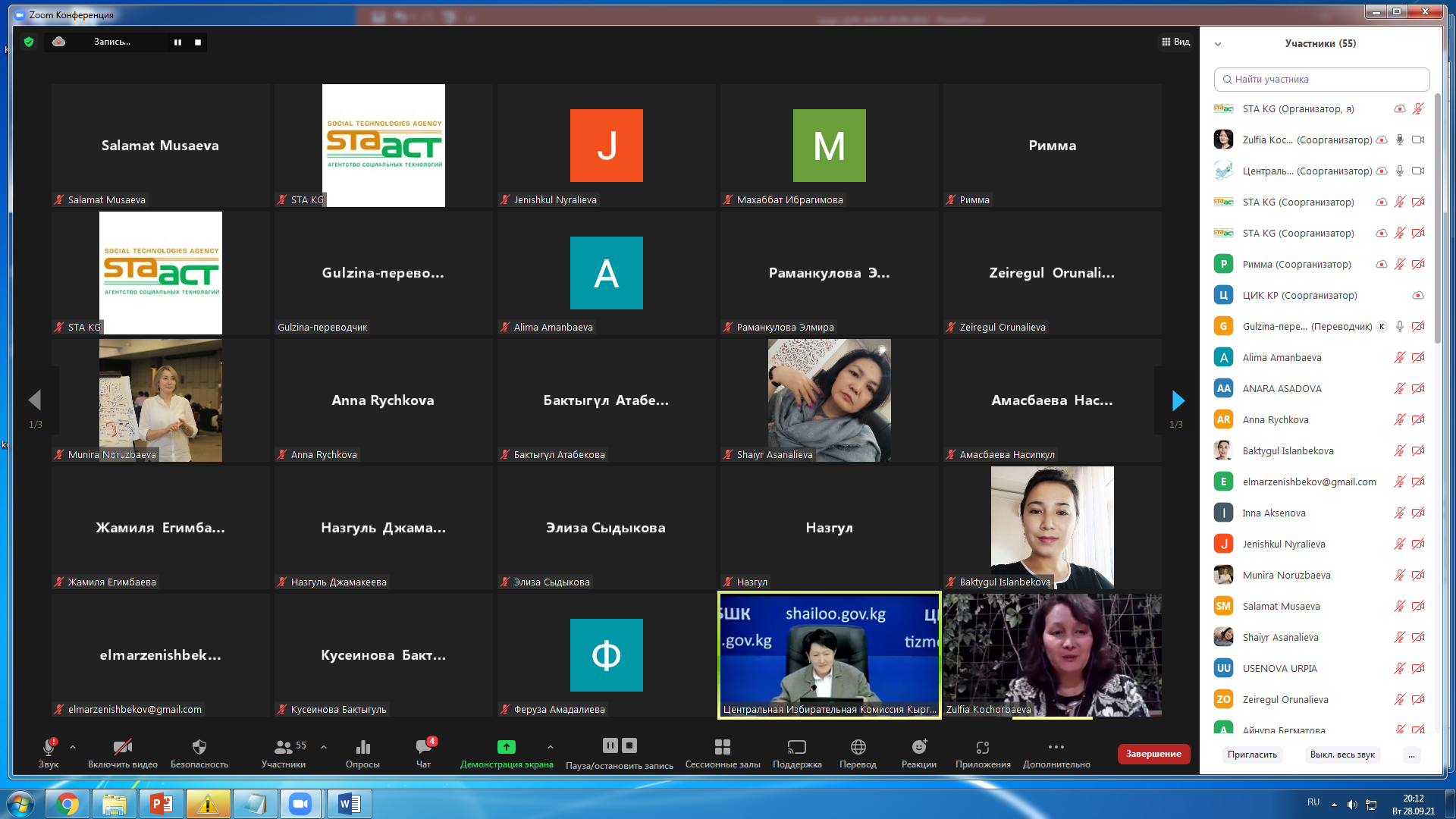
Task: Click red Завершение end meeting button
Action: pos(1153,754)
